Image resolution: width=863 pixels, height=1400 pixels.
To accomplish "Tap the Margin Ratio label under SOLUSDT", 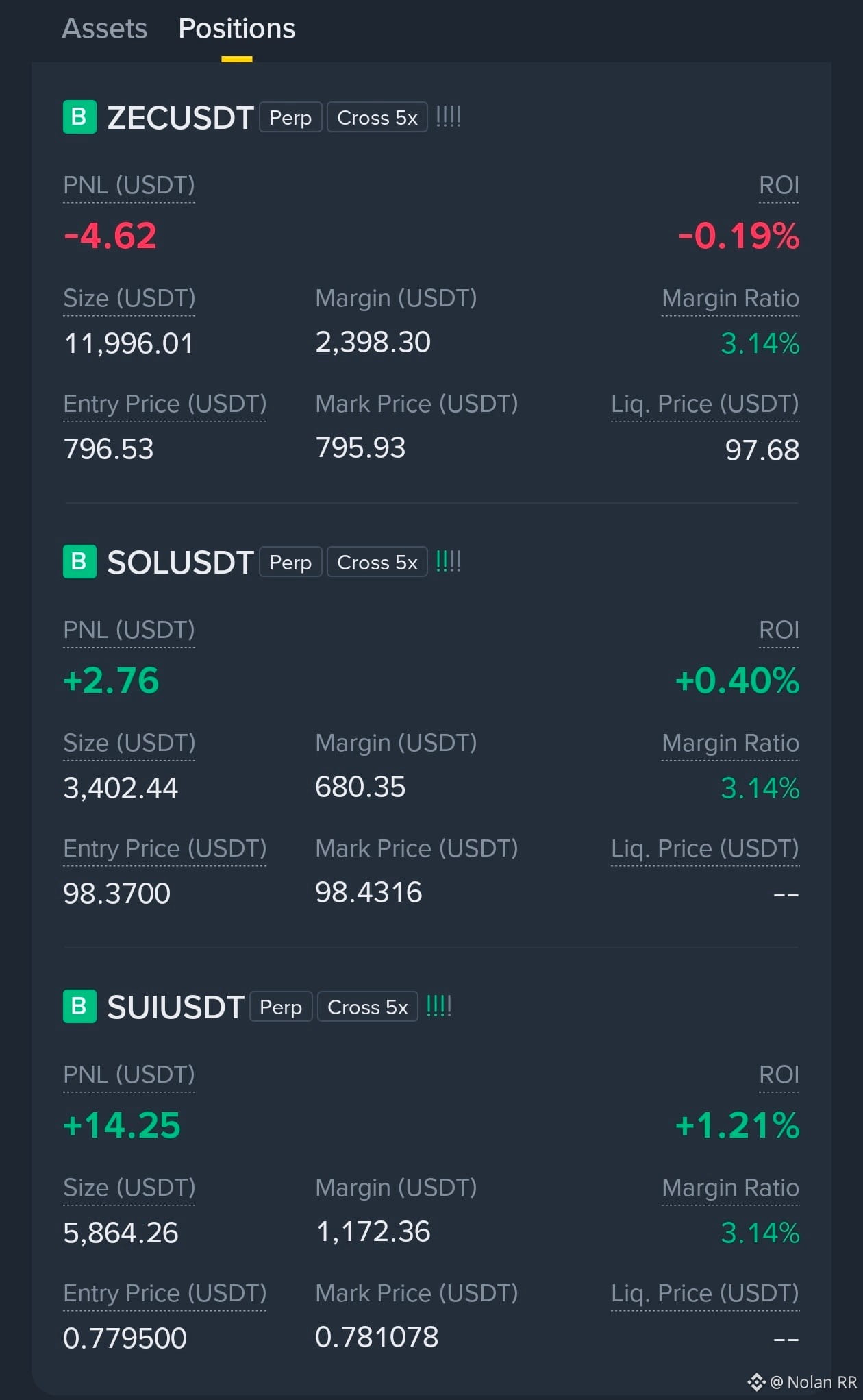I will (730, 743).
